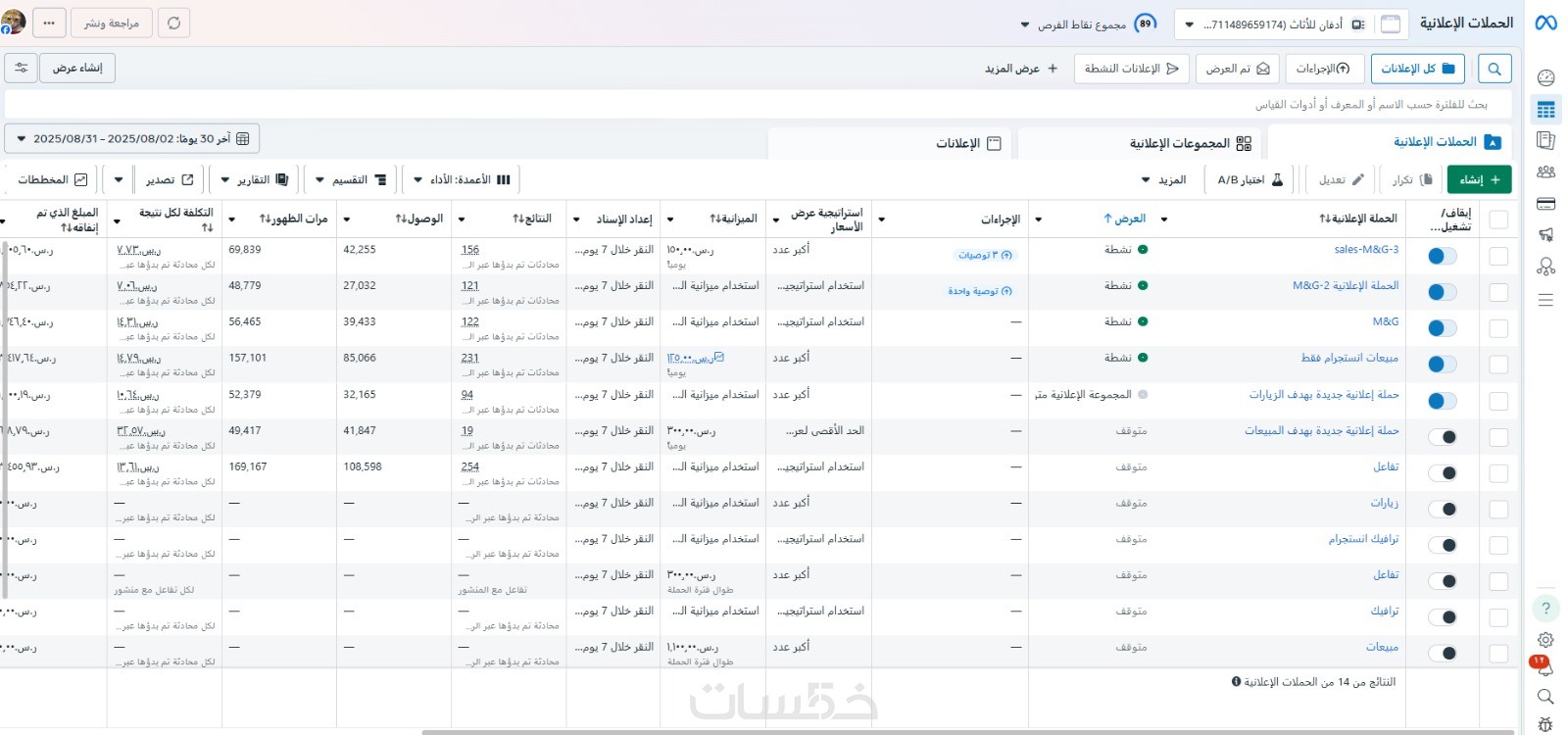This screenshot has width=1568, height=735.
Task: Click the تصدير (export) button
Action: (x=170, y=179)
